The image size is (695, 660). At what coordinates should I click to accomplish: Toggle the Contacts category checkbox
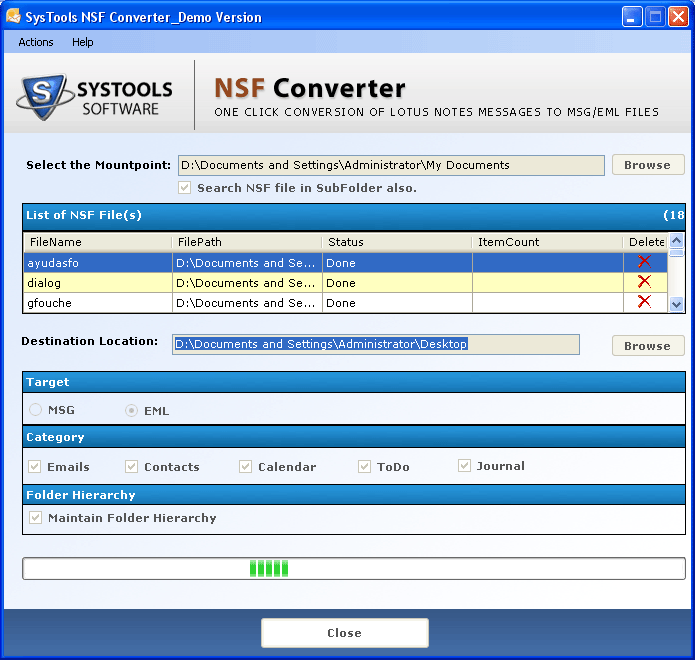pos(131,466)
